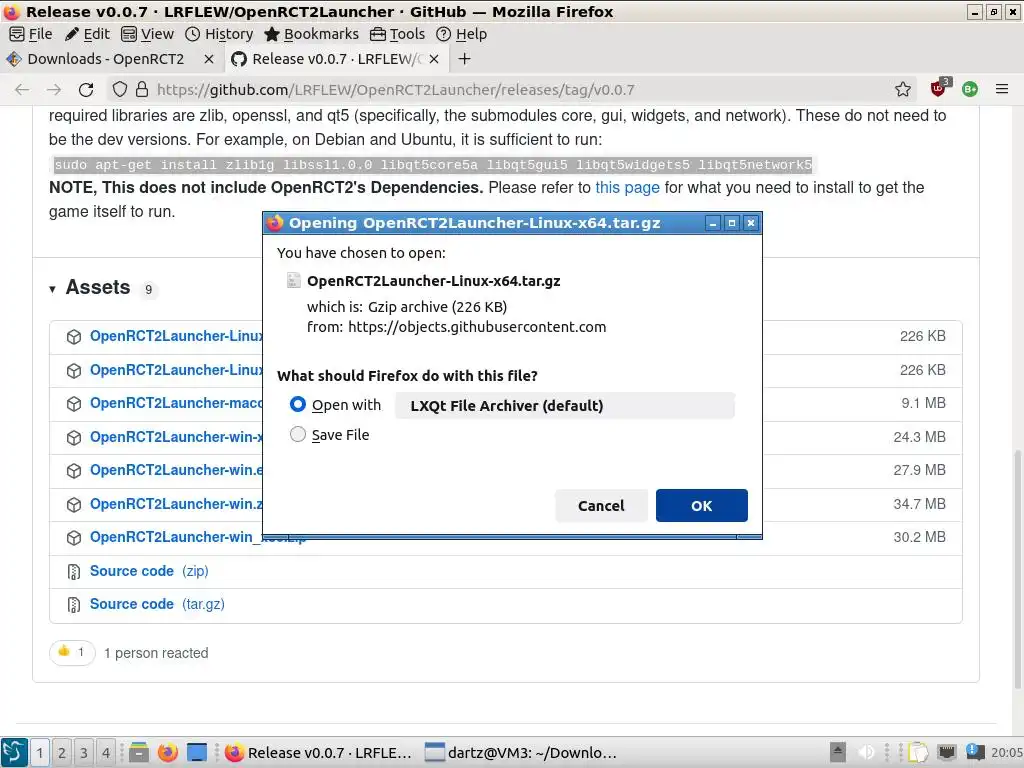
Task: Open the Edit menu
Action: click(88, 34)
